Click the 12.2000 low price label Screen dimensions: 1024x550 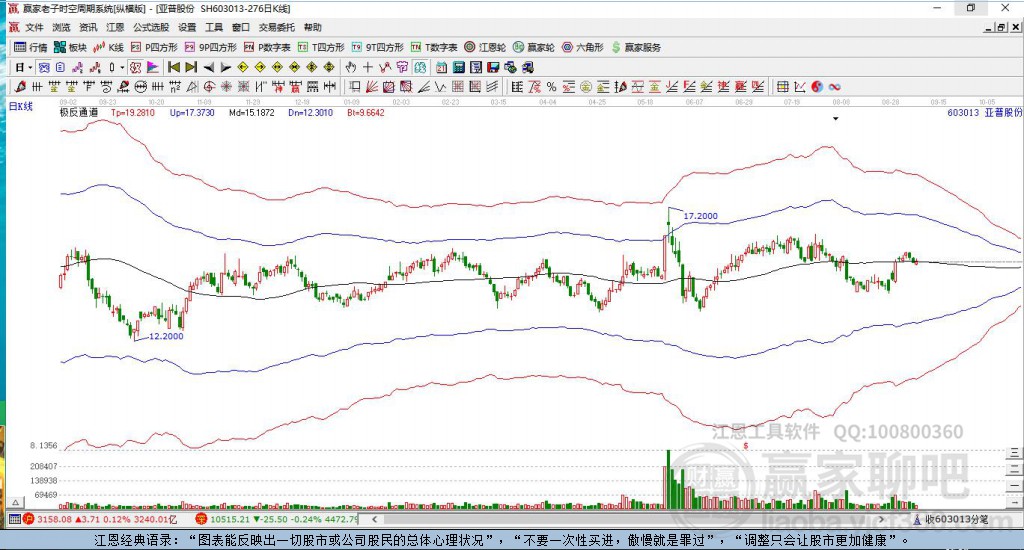click(x=166, y=336)
